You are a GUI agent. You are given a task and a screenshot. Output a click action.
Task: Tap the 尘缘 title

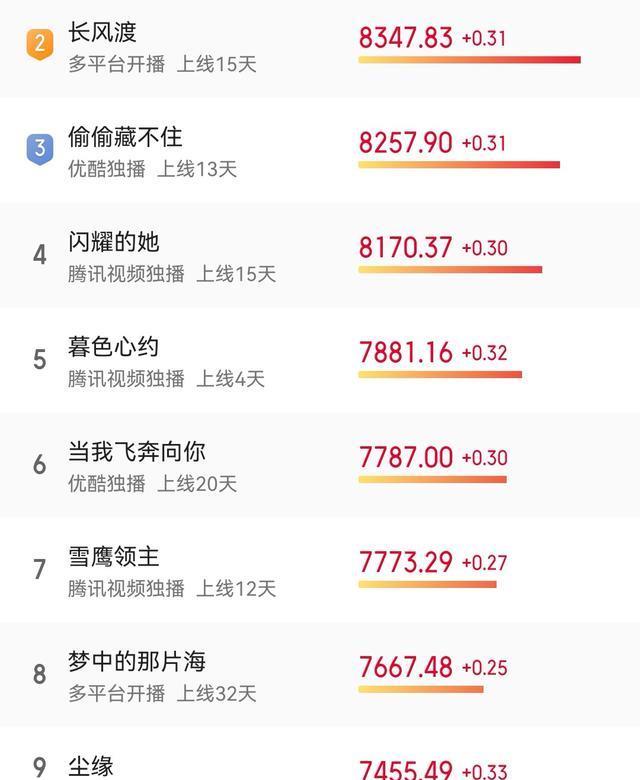click(x=91, y=767)
